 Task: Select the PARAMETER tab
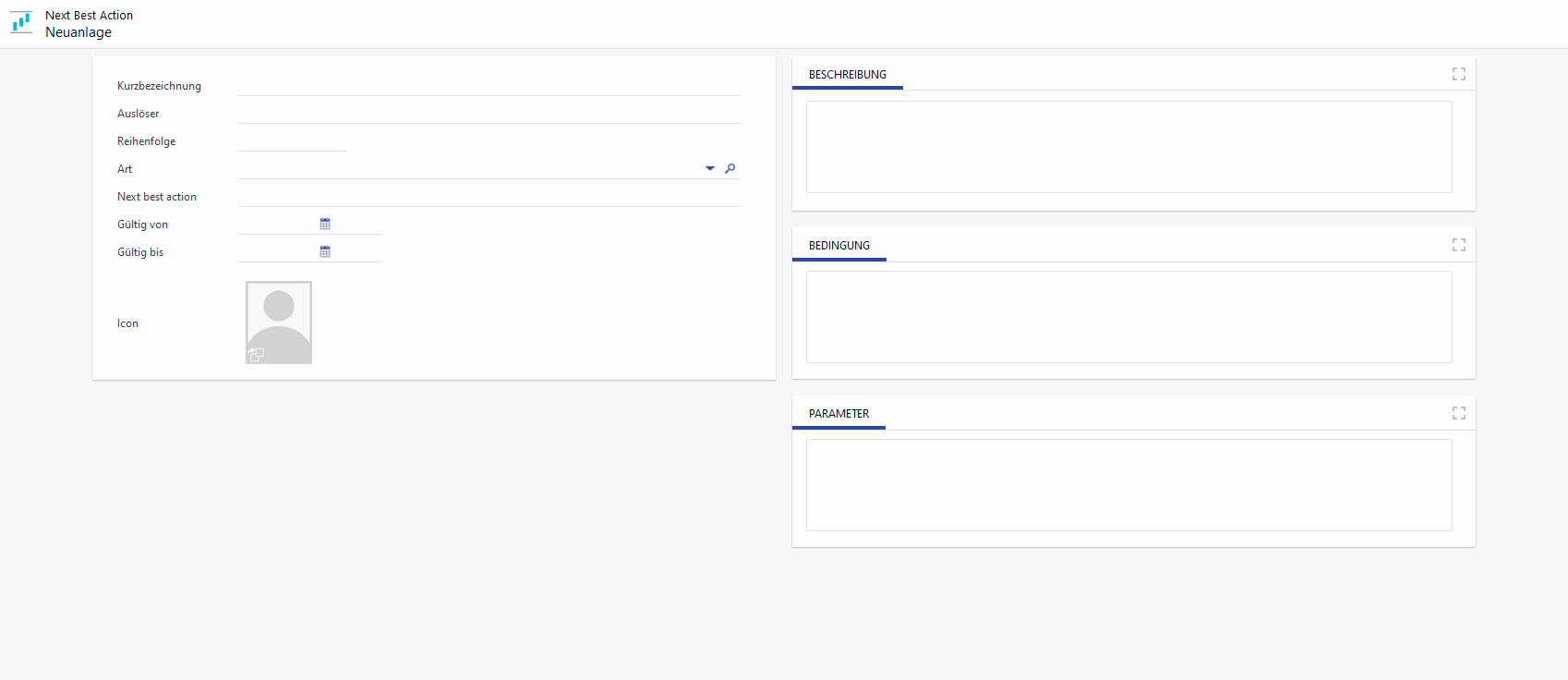click(838, 414)
